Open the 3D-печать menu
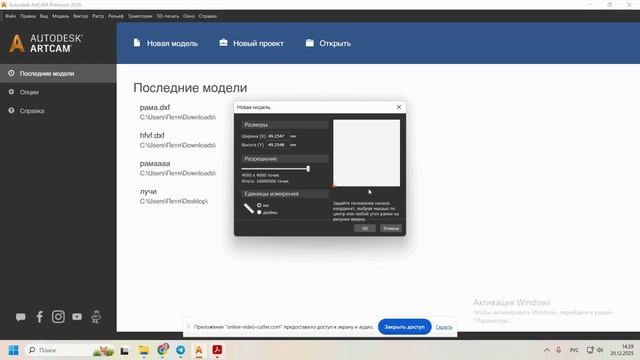 [x=167, y=16]
